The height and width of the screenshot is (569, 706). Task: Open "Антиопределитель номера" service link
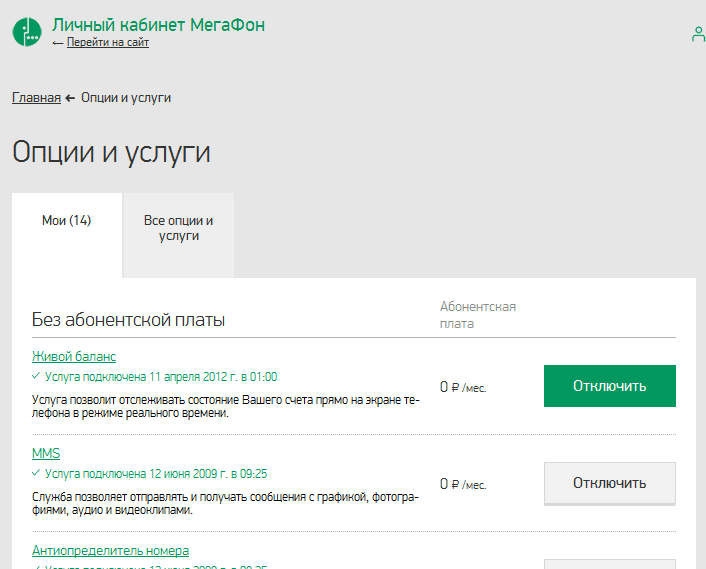(x=110, y=551)
